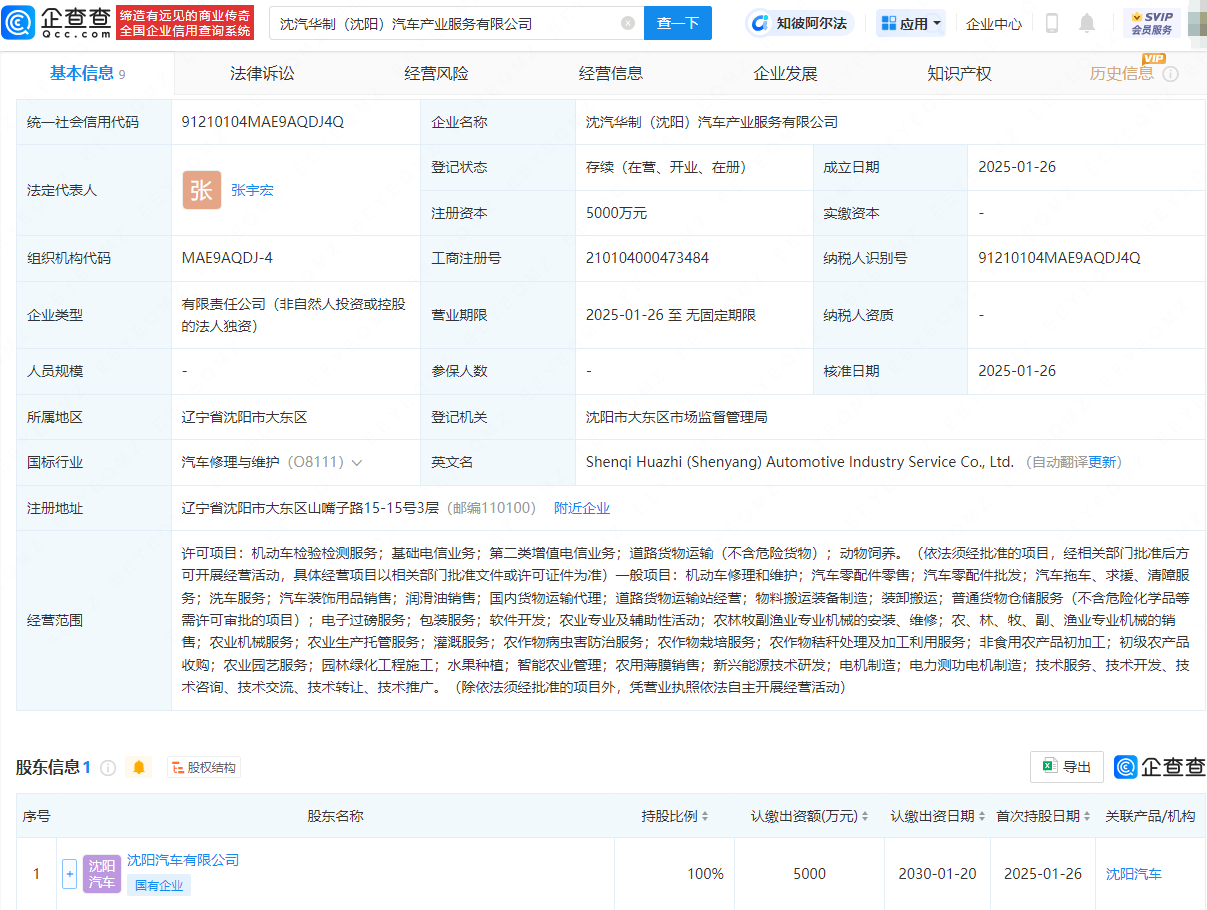1207x910 pixels.
Task: Export shareholder table via 导出
Action: point(1067,767)
